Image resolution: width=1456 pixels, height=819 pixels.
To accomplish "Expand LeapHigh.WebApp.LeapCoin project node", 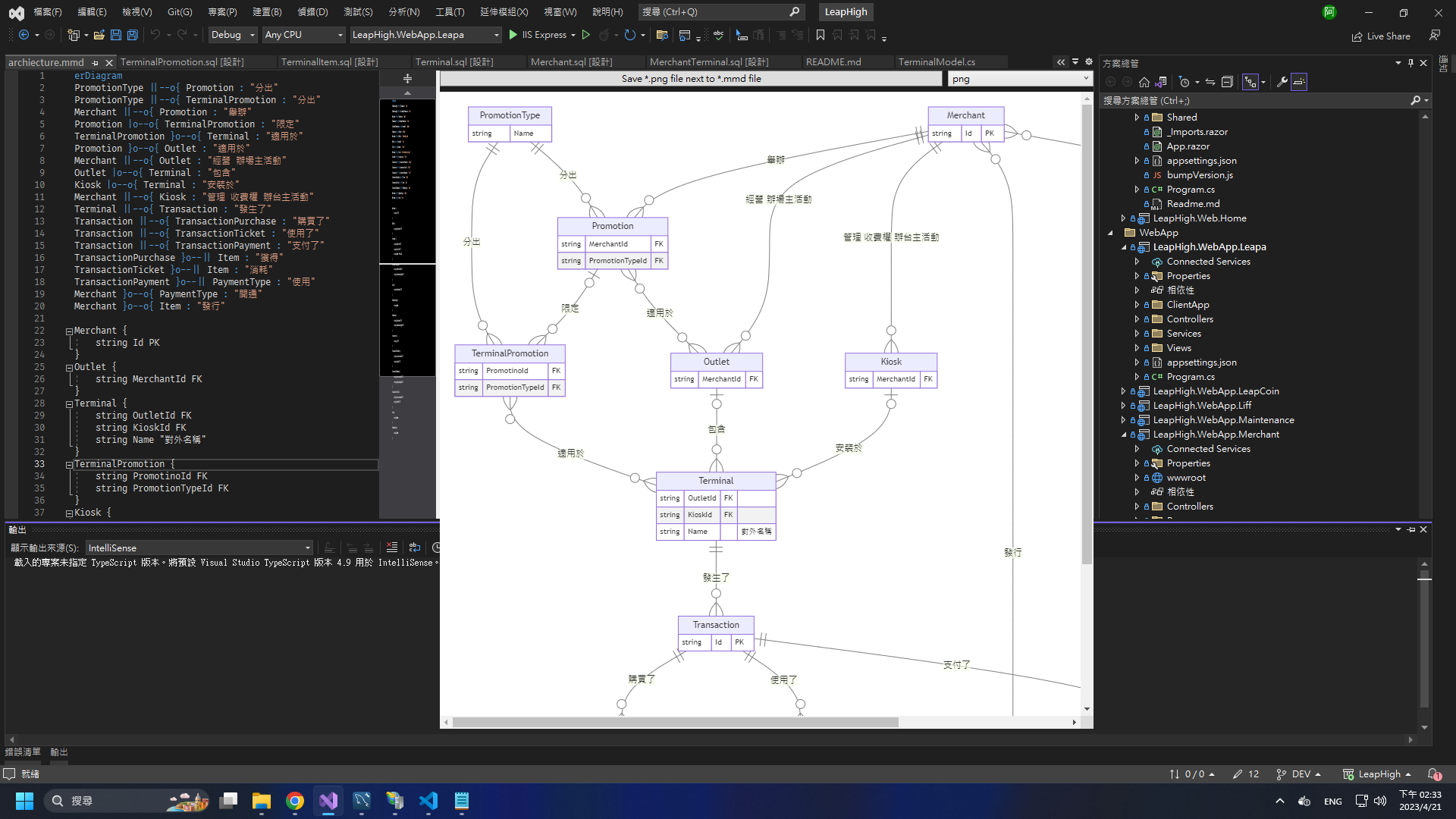I will click(1124, 391).
